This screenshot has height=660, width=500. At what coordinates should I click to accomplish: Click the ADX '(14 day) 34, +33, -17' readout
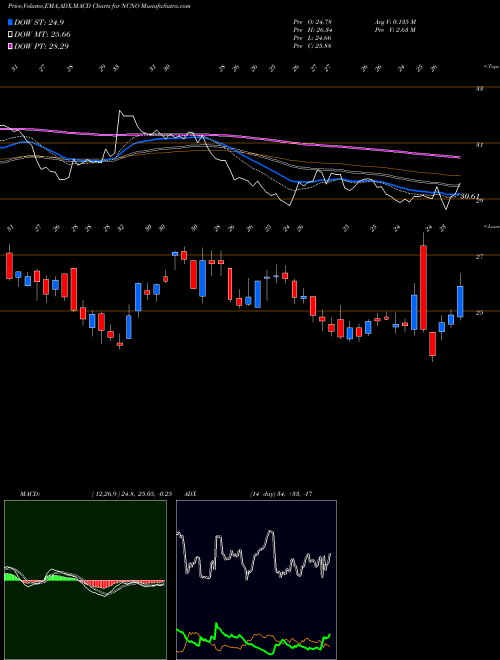coord(280,494)
